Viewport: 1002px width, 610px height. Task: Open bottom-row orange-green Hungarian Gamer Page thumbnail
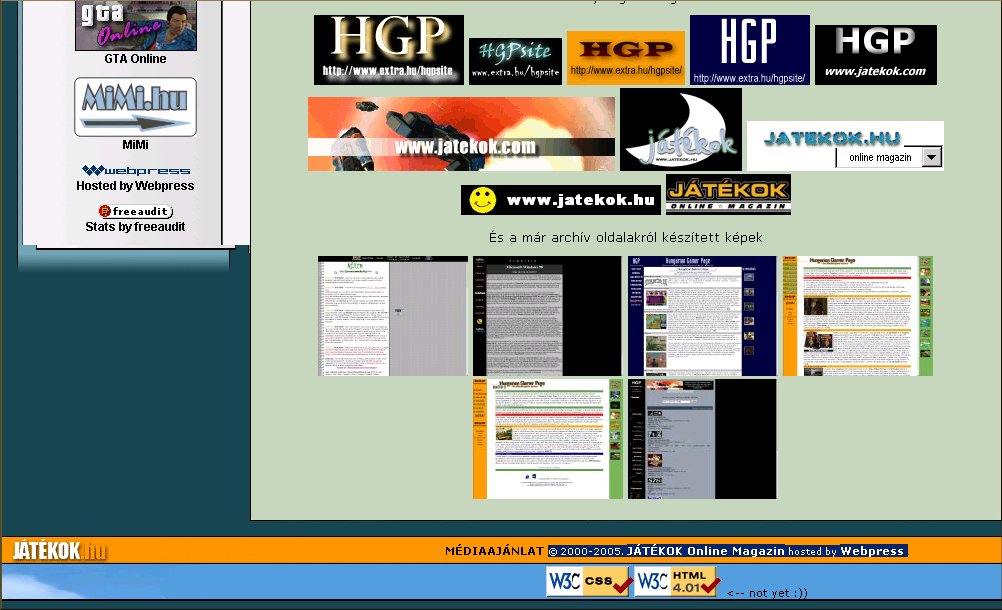point(548,439)
